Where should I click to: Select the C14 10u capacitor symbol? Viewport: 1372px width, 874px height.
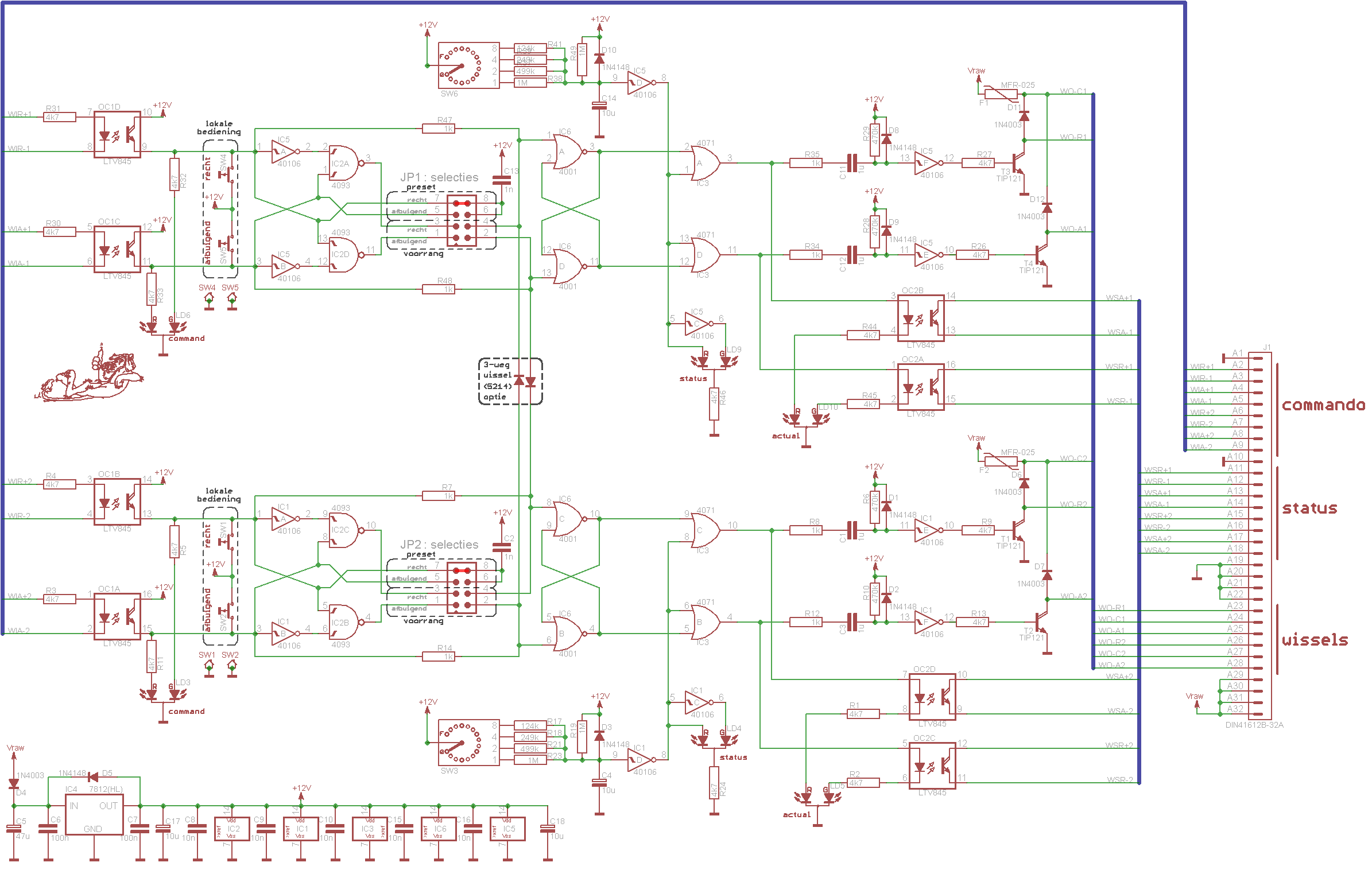coord(599,106)
